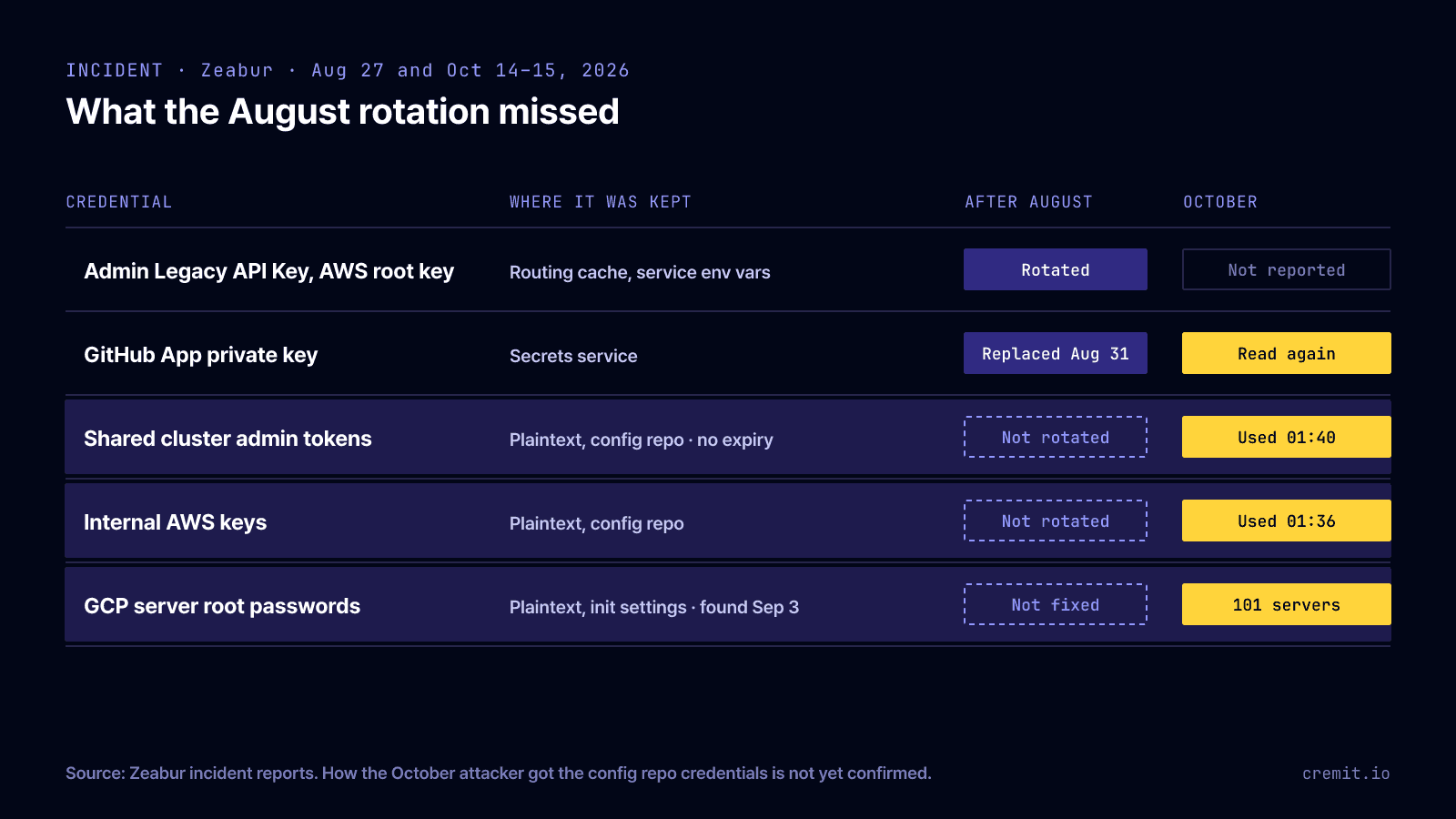Click the 'Not reported' badge
Image resolution: width=1456 pixels, height=819 pixels.
1287,269
